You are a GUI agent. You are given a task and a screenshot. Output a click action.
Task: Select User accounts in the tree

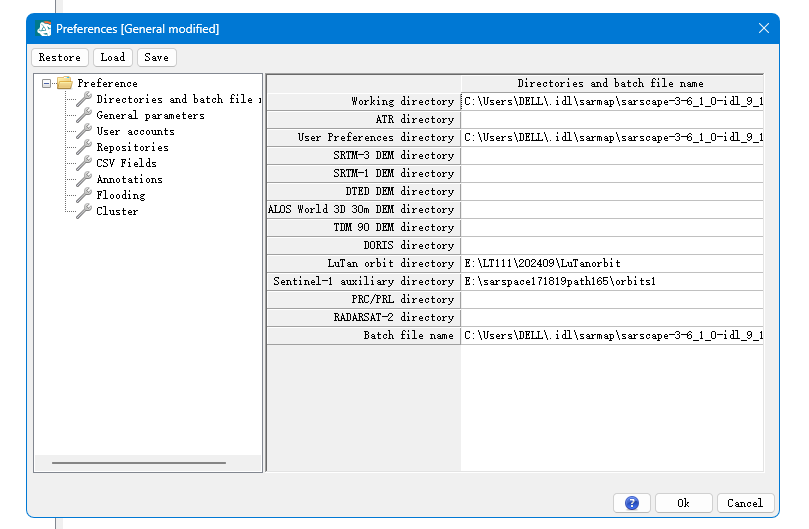coord(135,131)
